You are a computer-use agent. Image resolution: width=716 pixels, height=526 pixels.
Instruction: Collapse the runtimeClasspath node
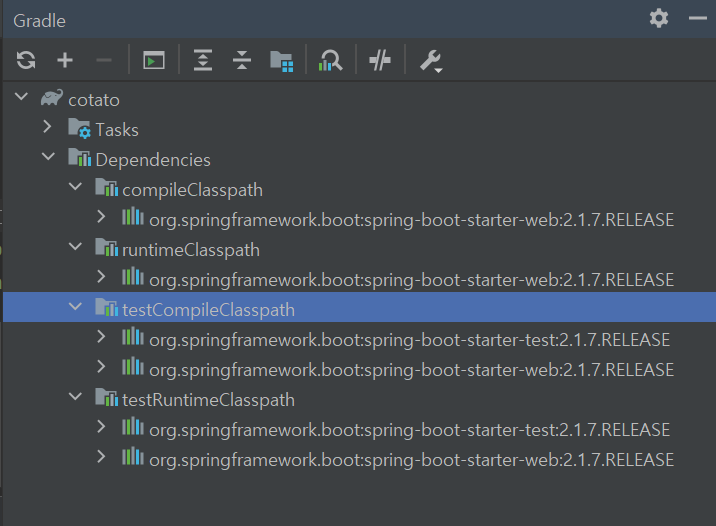75,247
